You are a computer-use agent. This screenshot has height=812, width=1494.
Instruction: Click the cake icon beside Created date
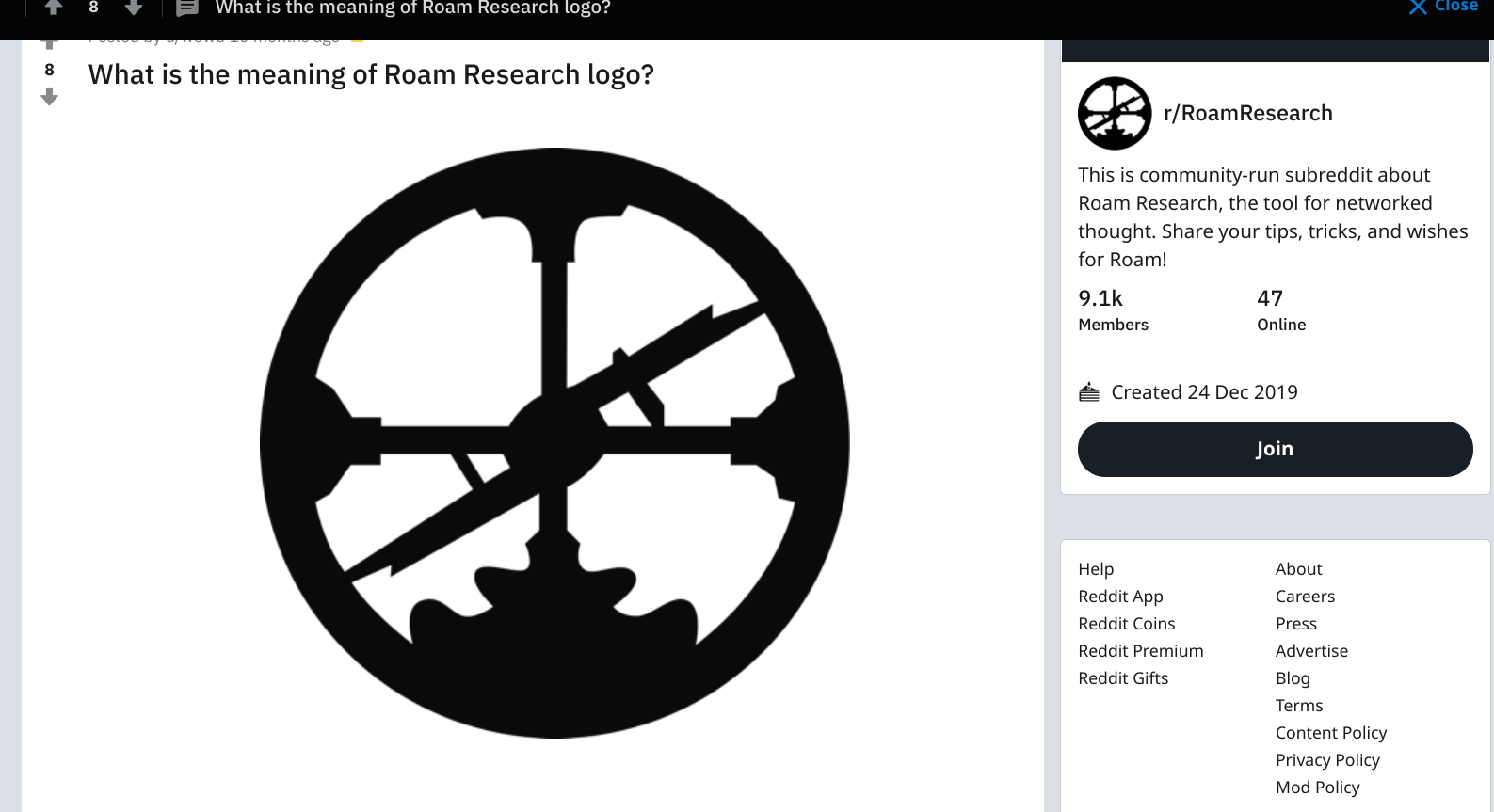coord(1089,392)
